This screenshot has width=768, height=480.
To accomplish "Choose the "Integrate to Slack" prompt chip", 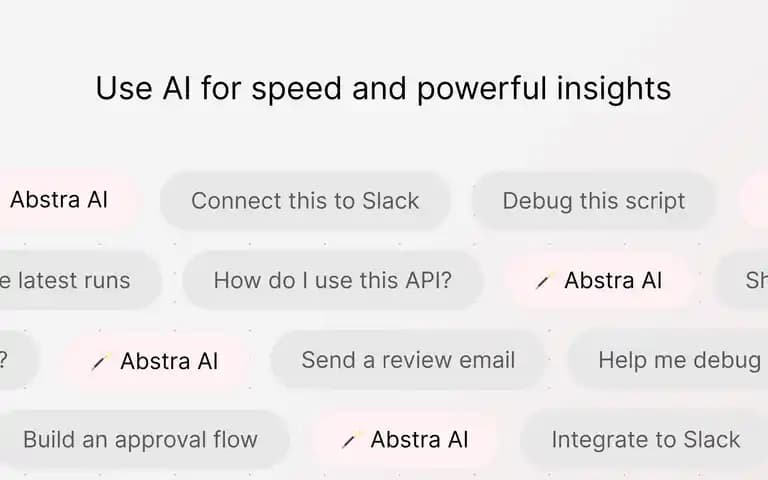I will tap(645, 439).
